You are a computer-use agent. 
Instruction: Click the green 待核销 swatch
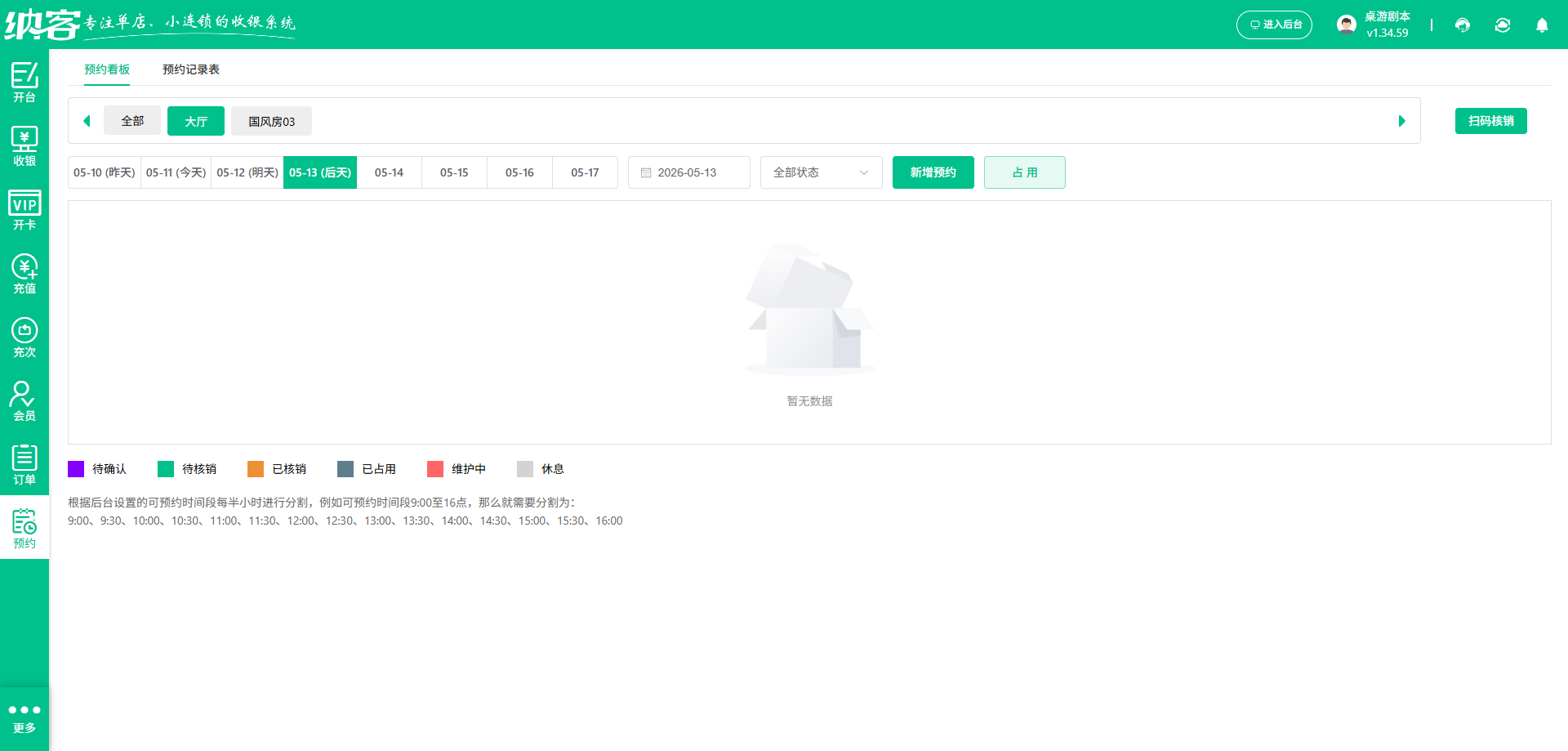click(x=166, y=469)
